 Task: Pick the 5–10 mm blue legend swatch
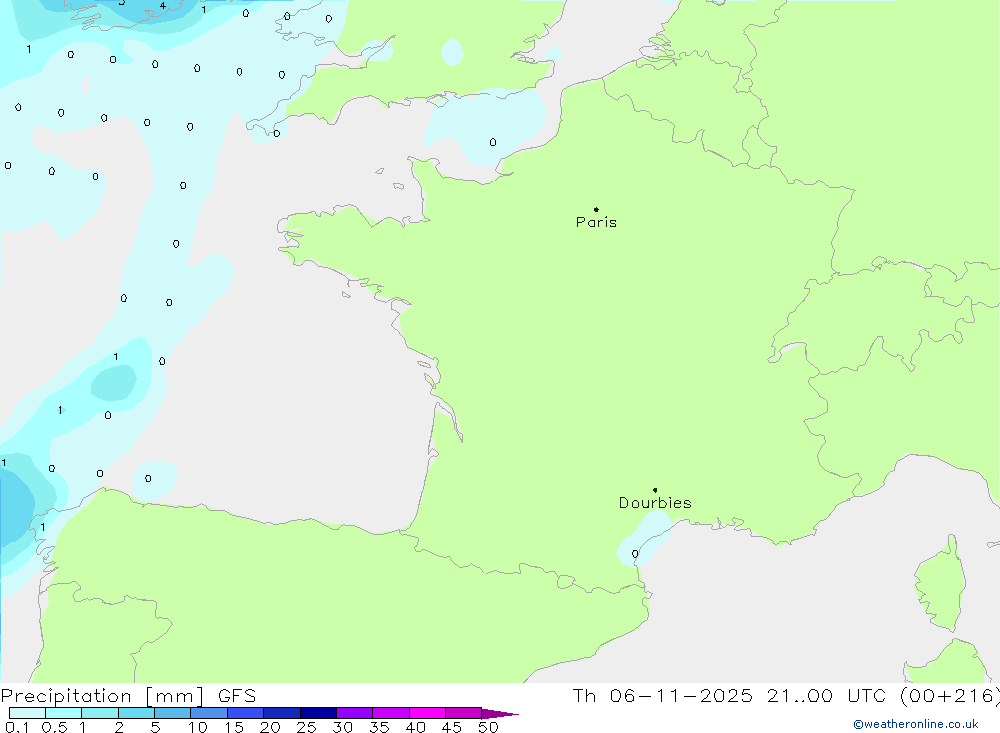click(x=173, y=713)
